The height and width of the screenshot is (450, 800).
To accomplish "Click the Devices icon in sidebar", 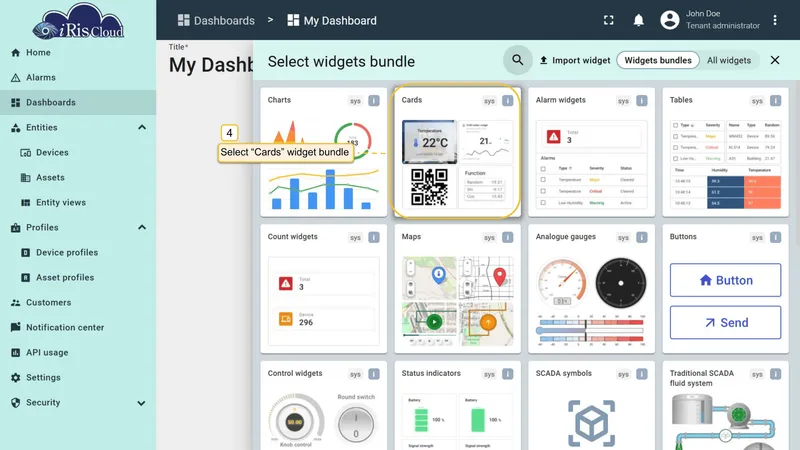I will (x=26, y=153).
